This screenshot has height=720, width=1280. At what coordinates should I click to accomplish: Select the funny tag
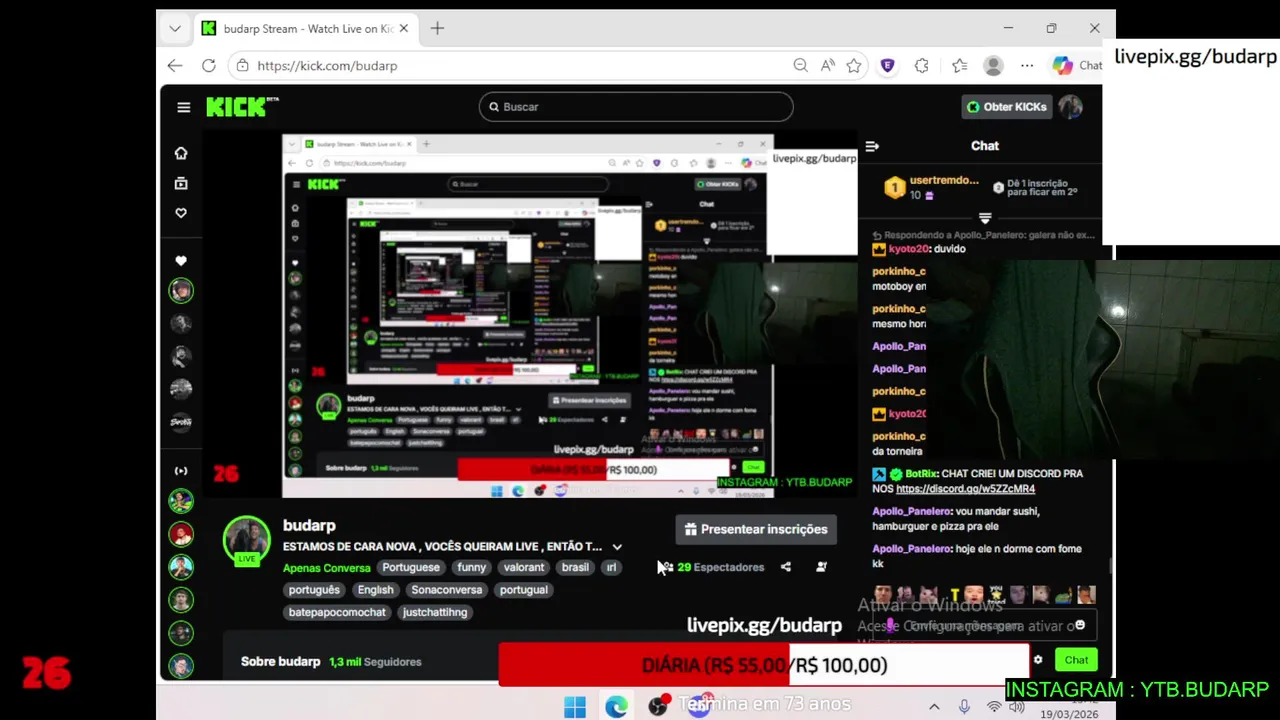coord(471,567)
